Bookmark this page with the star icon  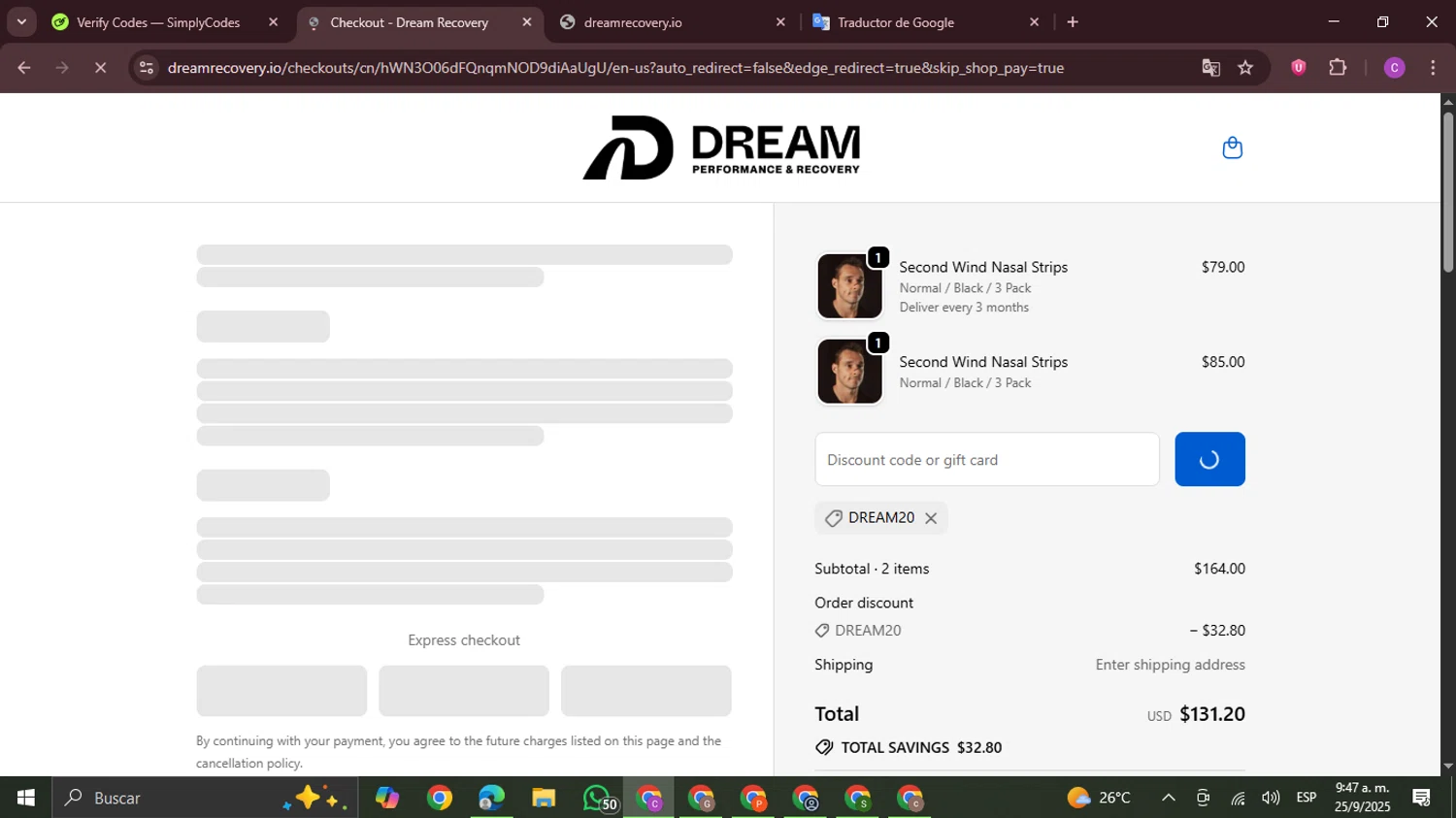1245,68
